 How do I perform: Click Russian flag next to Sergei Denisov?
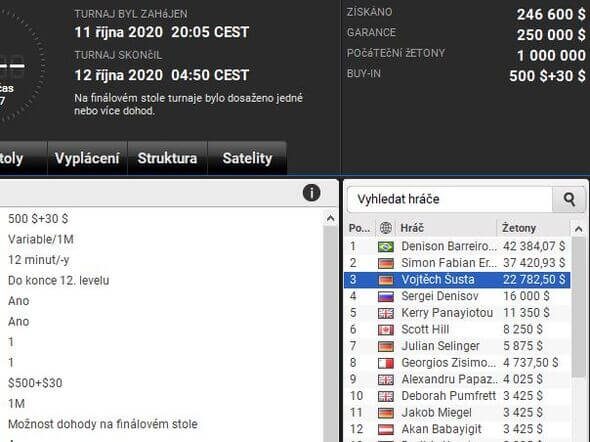coord(386,297)
